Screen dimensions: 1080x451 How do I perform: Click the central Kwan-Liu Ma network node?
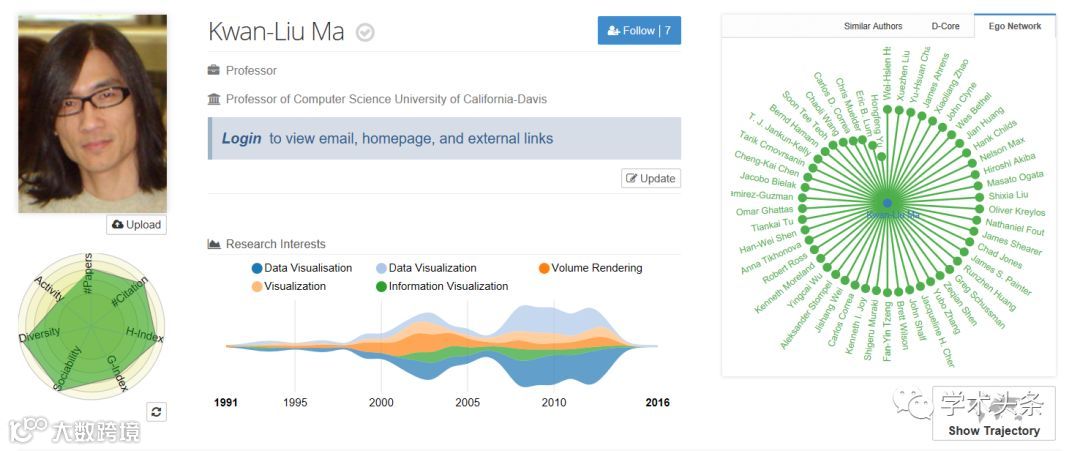(x=886, y=203)
